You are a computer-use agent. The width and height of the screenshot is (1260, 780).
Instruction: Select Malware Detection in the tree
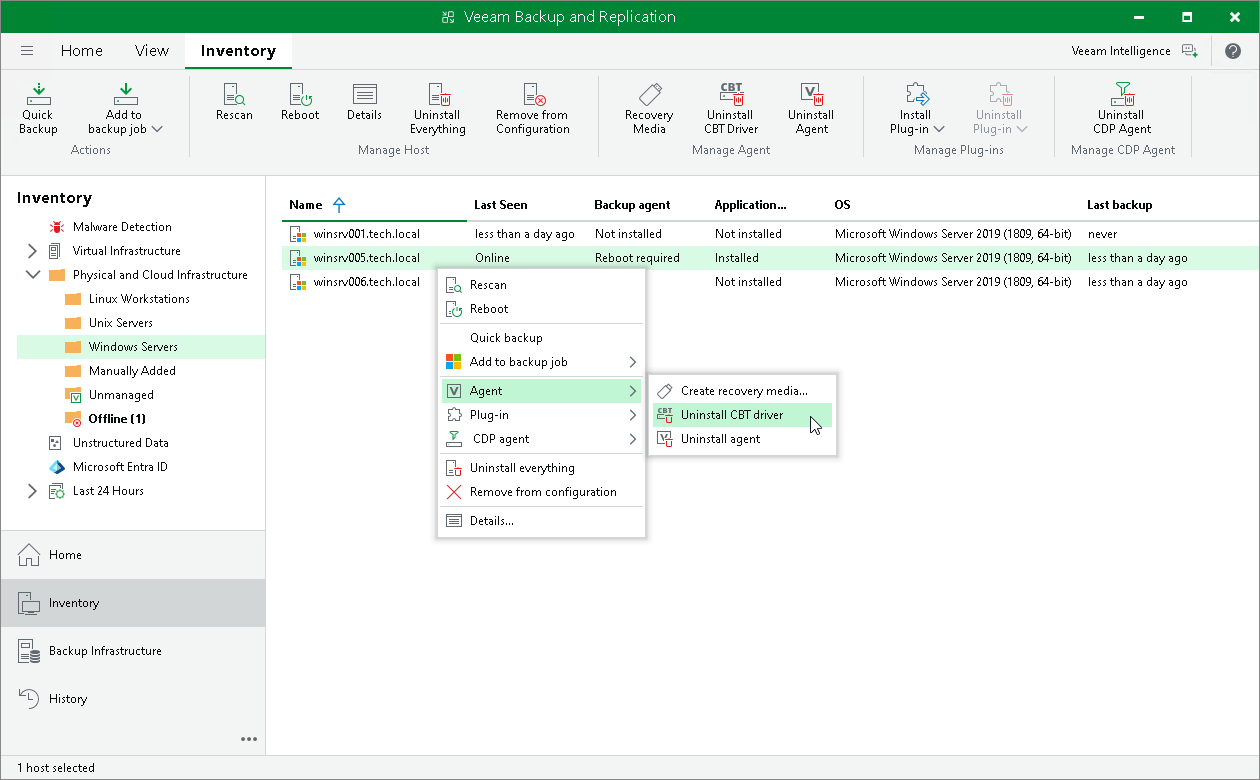122,227
